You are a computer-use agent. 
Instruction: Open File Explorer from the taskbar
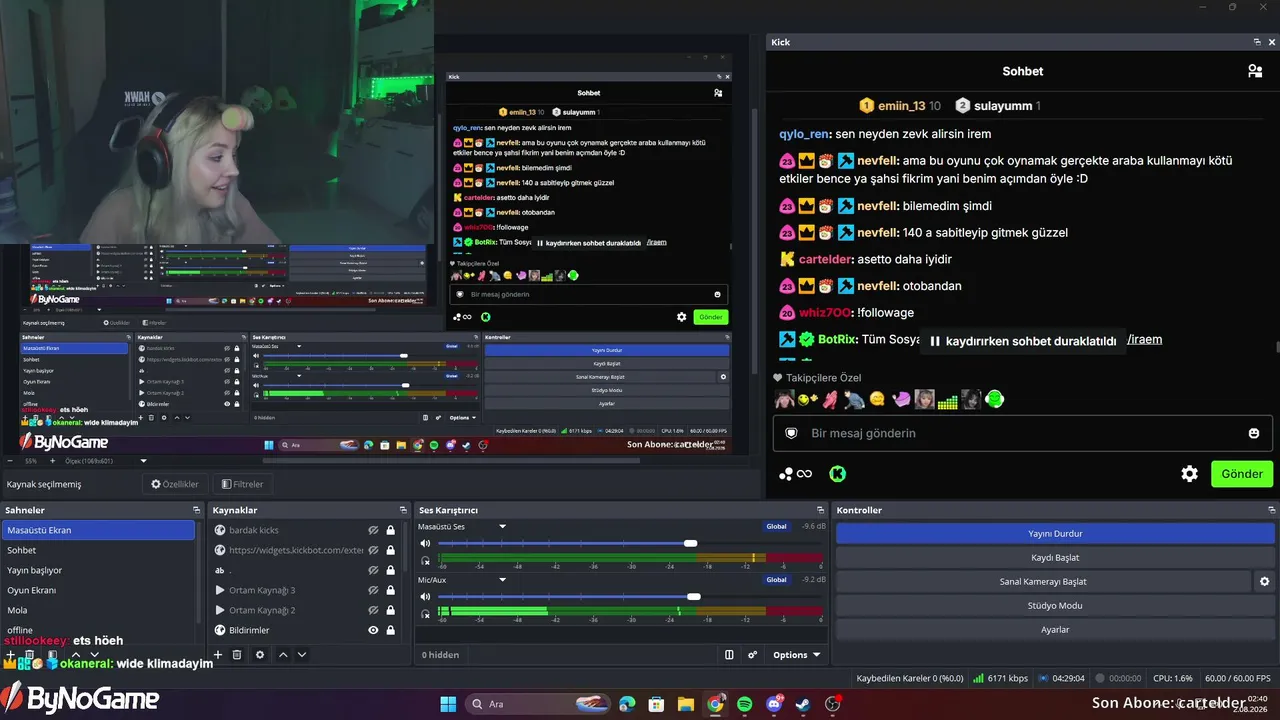coord(686,704)
